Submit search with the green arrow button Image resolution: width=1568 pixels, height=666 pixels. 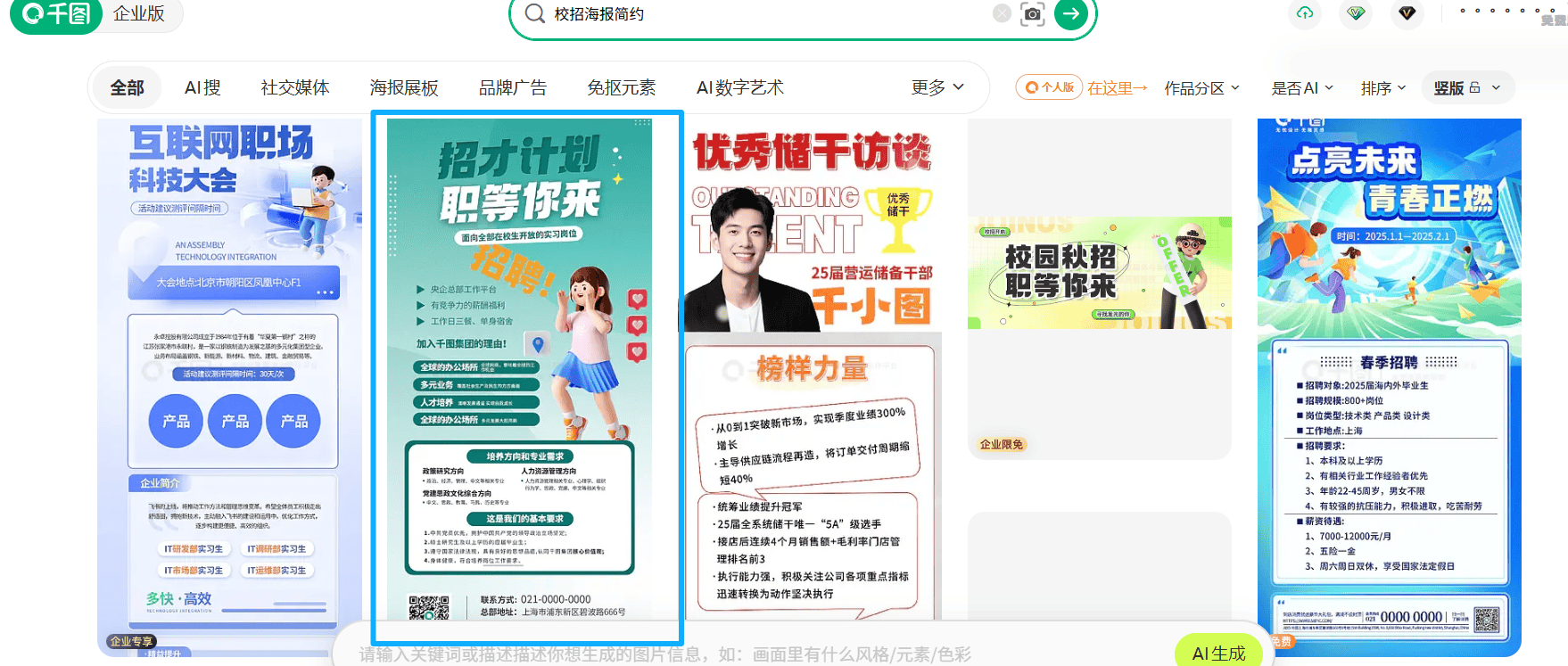[1070, 13]
